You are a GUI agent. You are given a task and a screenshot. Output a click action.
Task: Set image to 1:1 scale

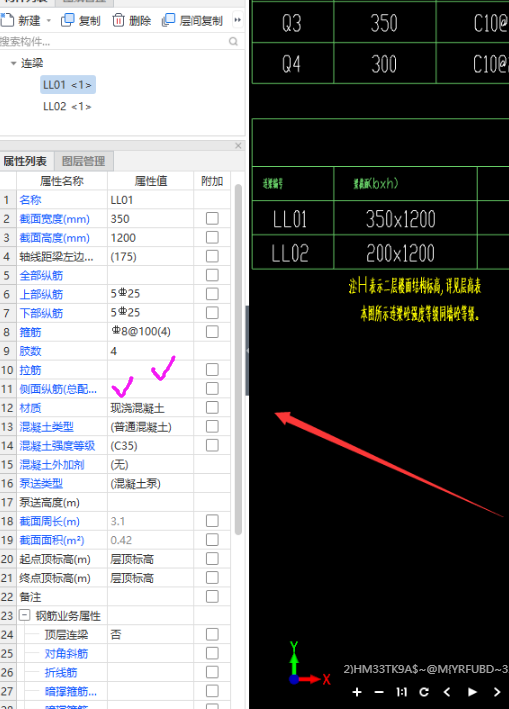click(401, 692)
